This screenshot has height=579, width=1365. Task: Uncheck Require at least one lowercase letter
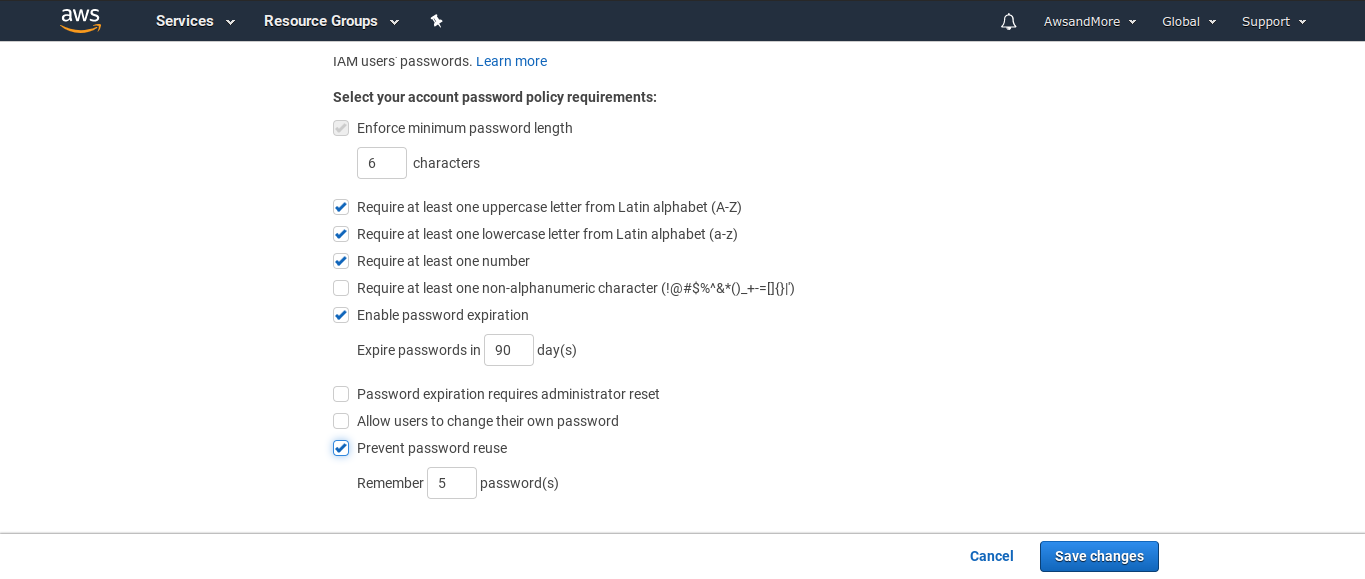[341, 234]
